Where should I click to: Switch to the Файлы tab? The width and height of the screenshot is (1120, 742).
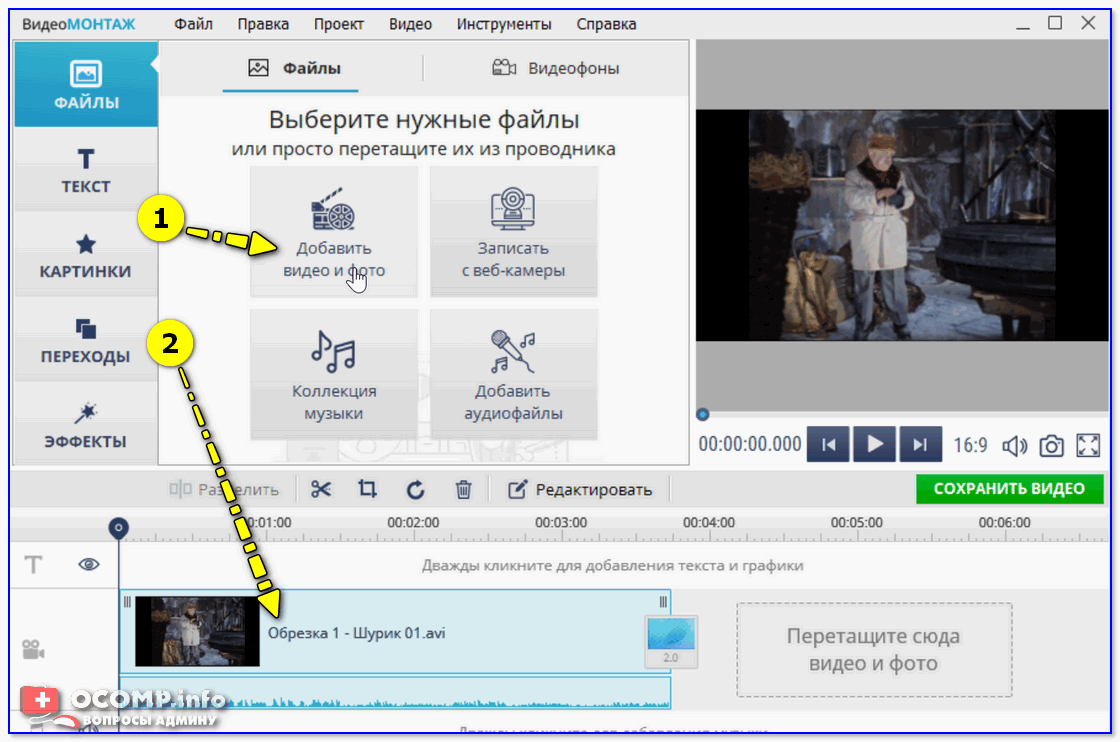294,69
